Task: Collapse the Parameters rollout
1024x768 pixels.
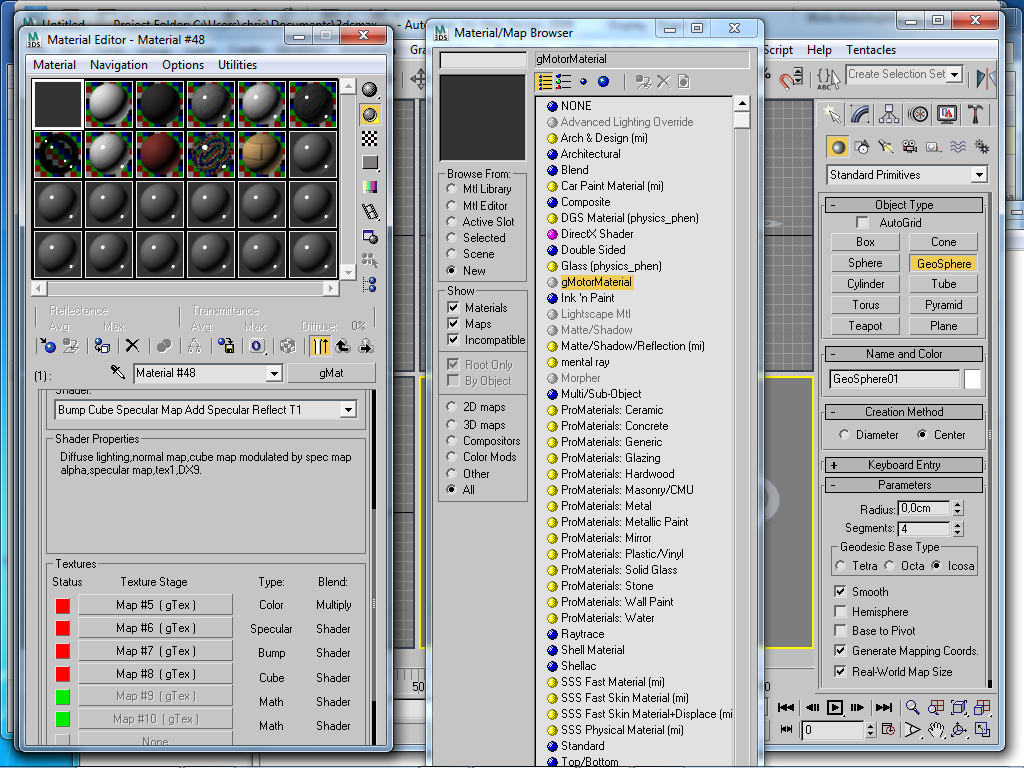Action: 904,485
